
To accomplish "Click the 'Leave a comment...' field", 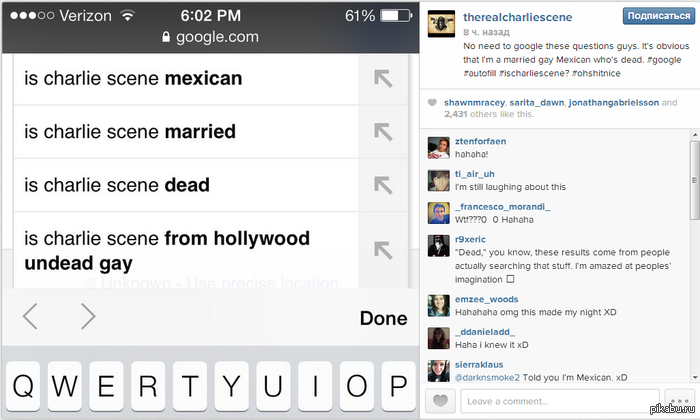I will [x=560, y=401].
